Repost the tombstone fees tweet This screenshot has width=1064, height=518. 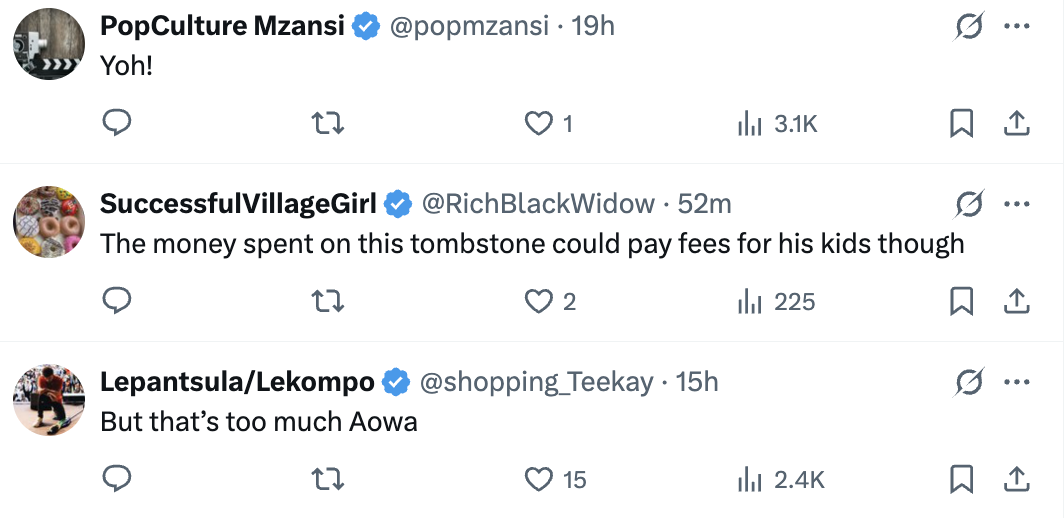click(328, 301)
